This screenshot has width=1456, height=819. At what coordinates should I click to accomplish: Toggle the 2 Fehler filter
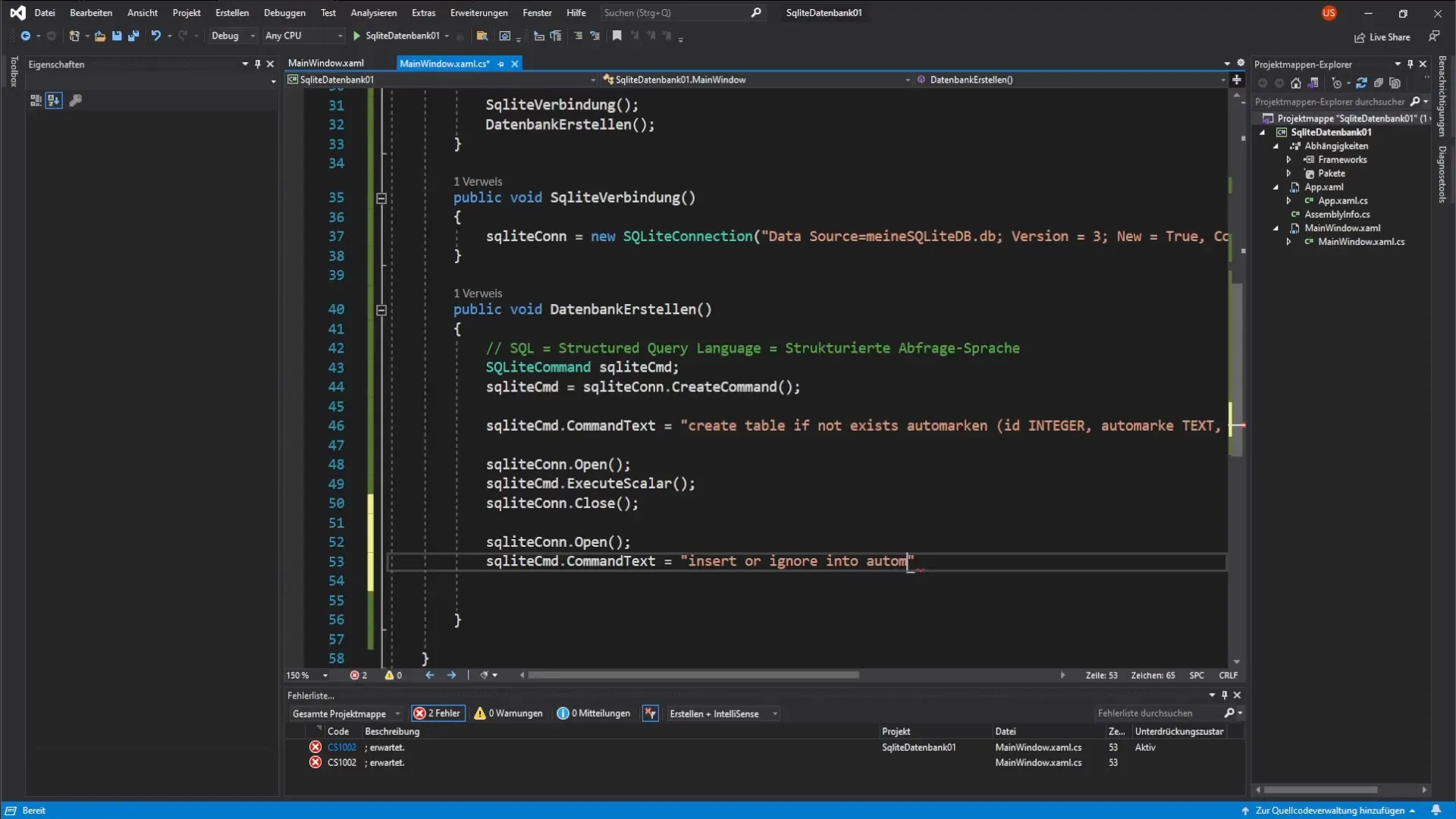(438, 714)
